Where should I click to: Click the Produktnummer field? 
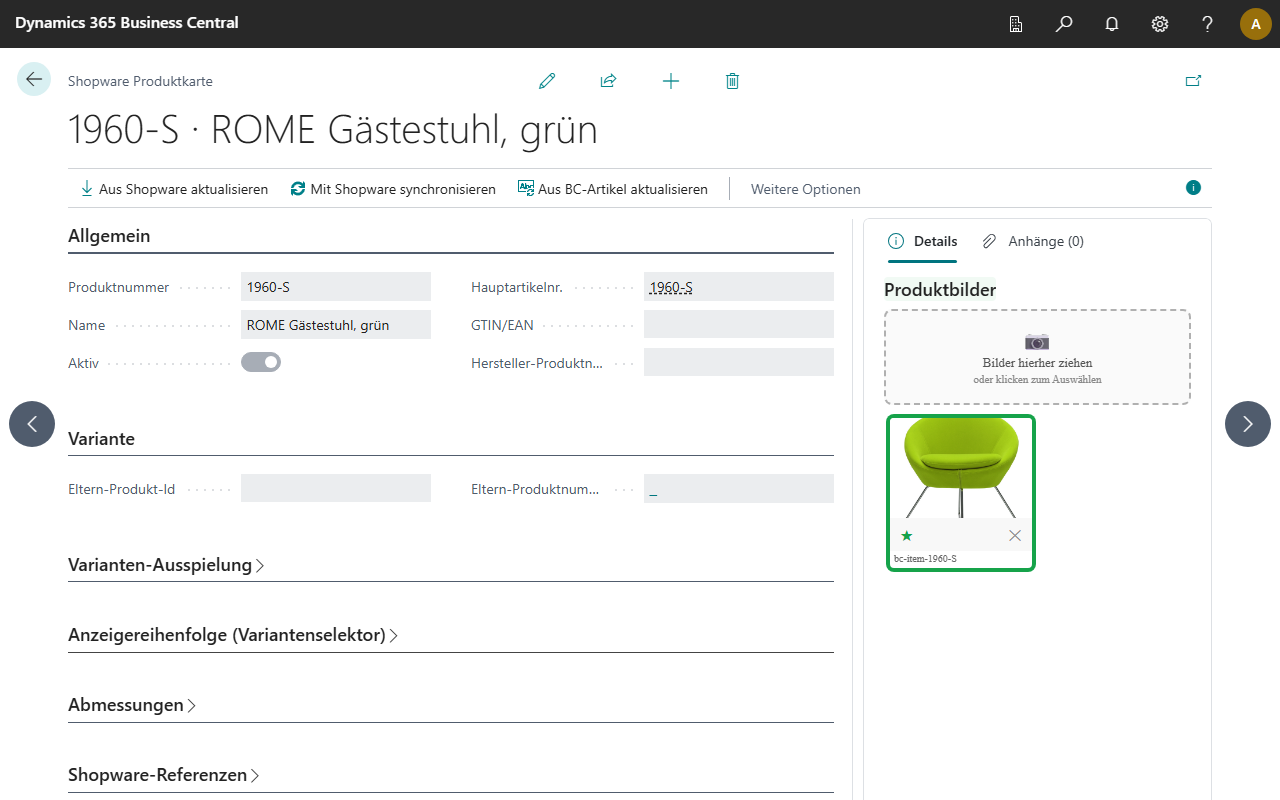tap(336, 287)
